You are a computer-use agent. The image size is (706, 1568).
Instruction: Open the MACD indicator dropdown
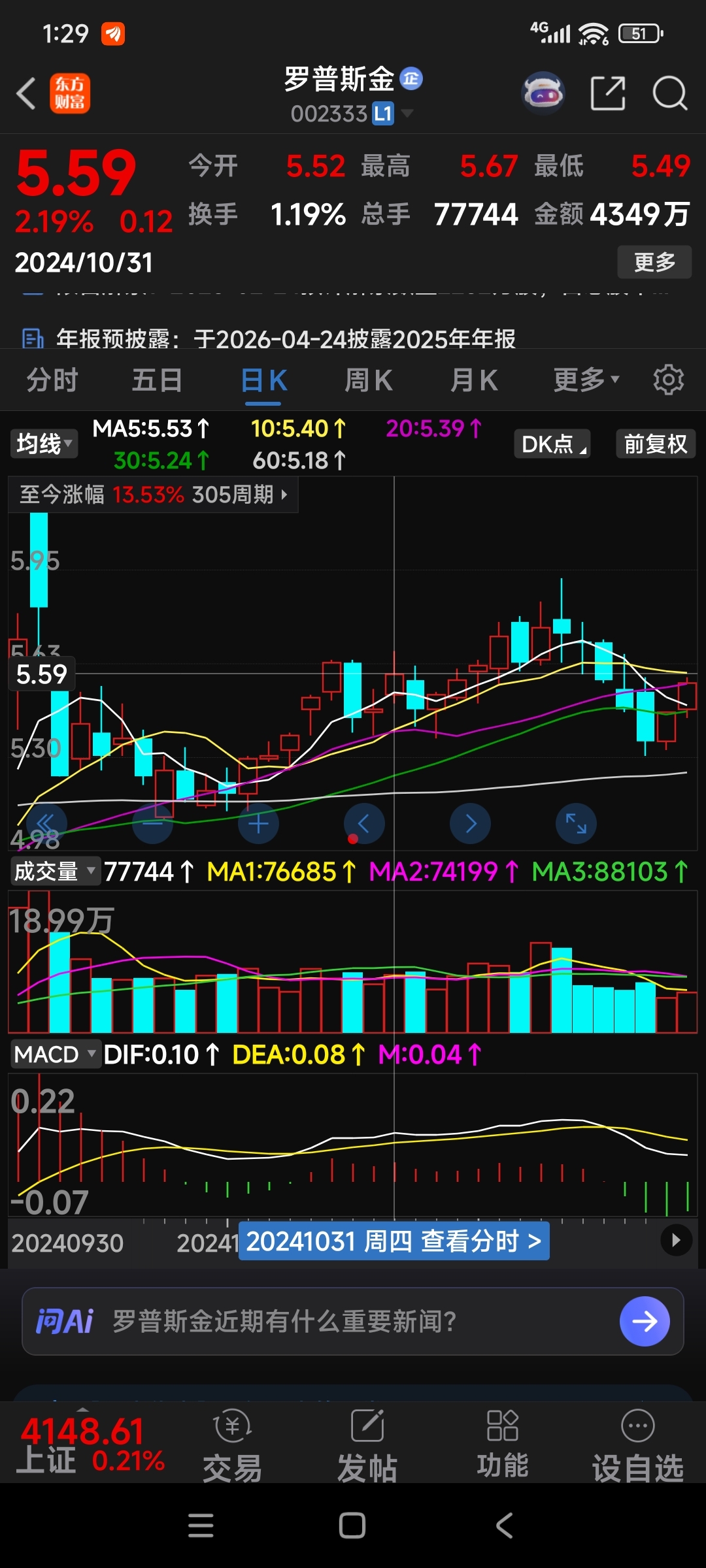56,1054
